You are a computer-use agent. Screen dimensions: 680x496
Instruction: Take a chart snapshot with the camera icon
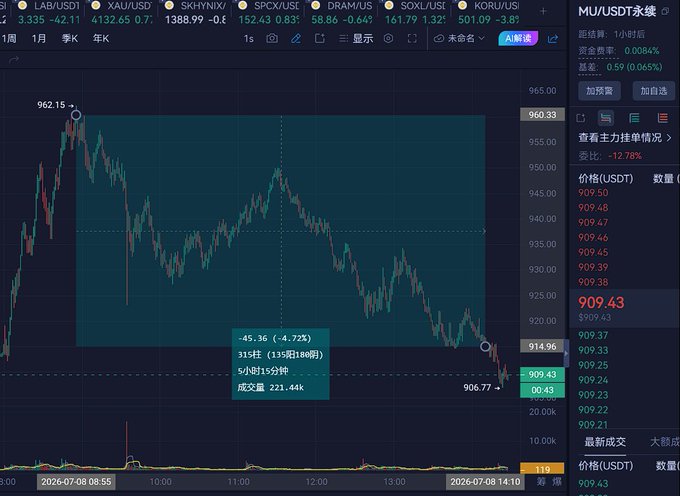(x=272, y=39)
